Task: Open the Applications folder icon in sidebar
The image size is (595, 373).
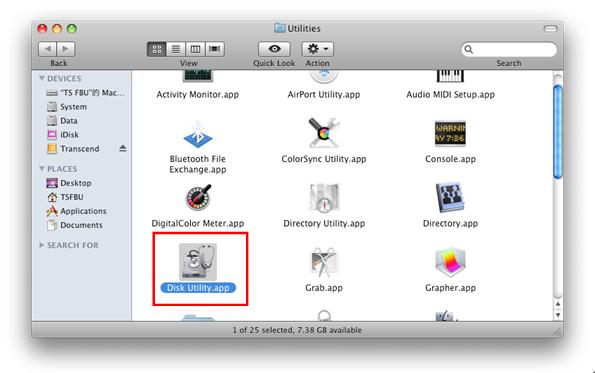Action: click(52, 211)
